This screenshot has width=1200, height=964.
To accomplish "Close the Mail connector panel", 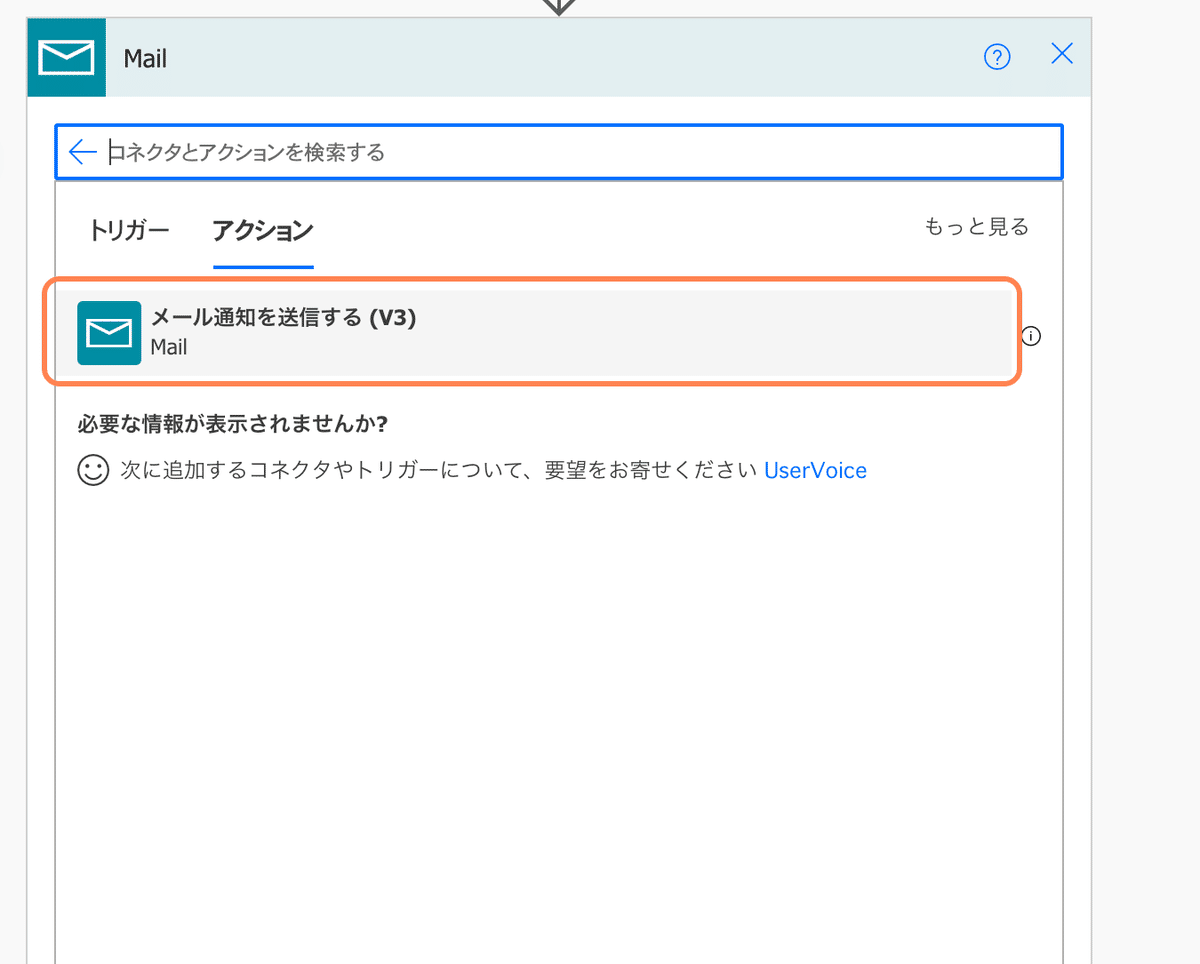I will tap(1062, 55).
